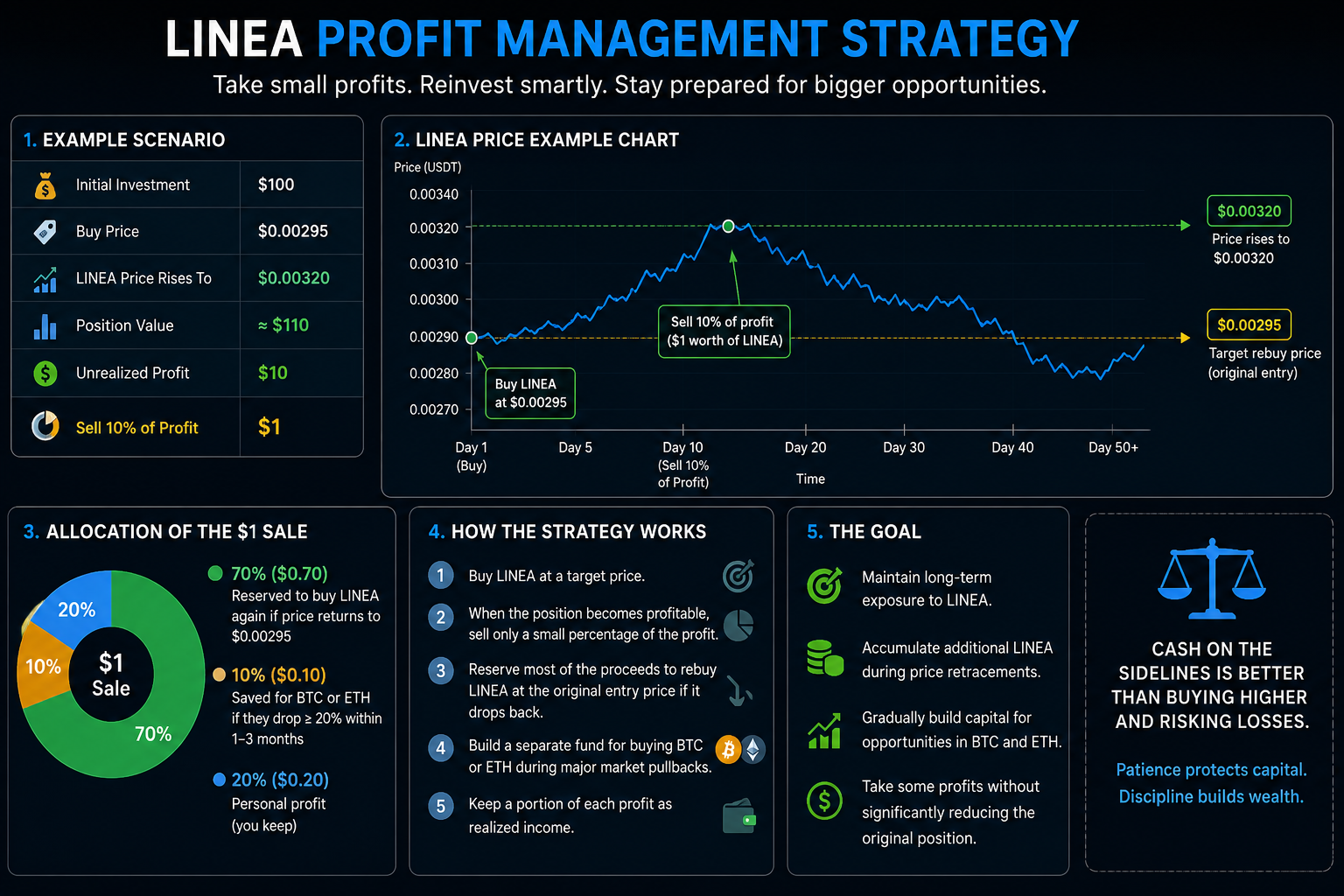This screenshot has height=896, width=1344.
Task: Click the yellow $0.00295 rebuy price box
Action: tap(1249, 325)
